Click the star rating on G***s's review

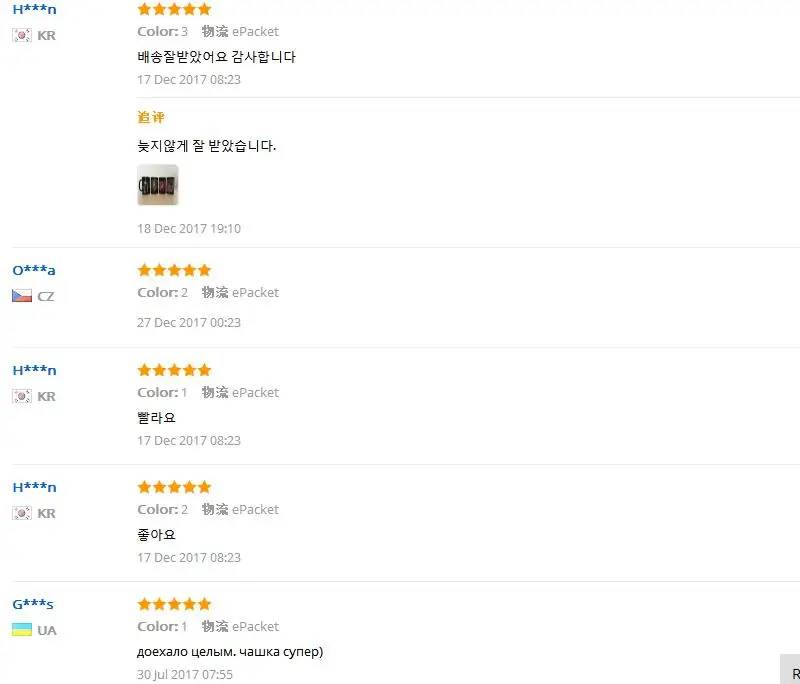point(174,604)
